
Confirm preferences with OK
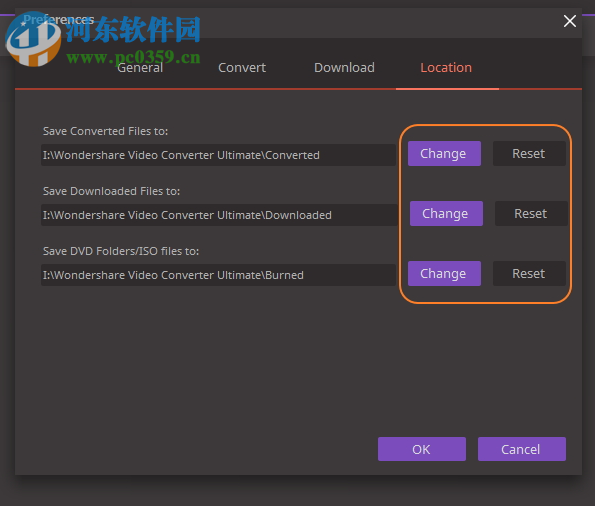point(422,449)
